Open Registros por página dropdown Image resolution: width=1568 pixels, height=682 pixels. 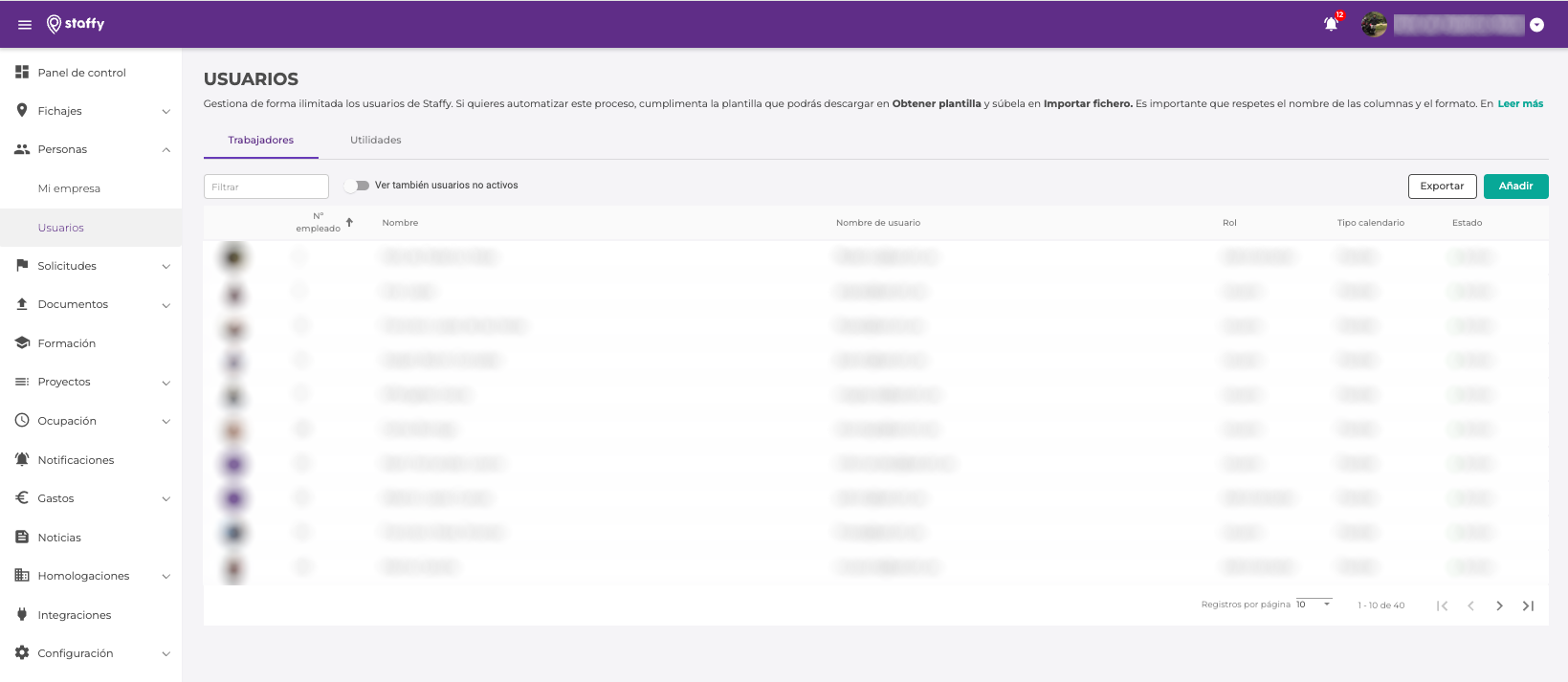[1314, 605]
